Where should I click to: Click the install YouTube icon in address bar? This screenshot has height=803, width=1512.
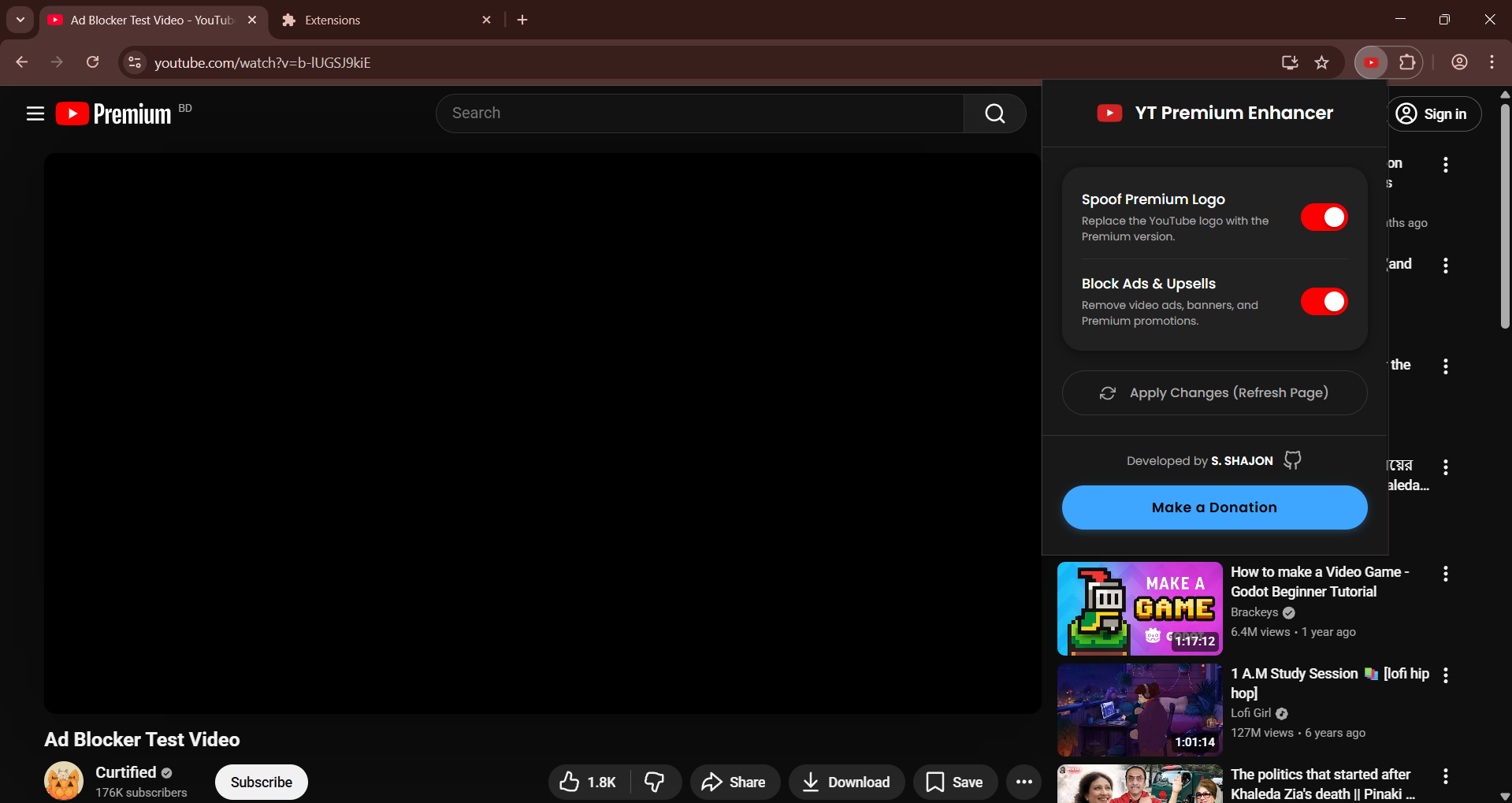[x=1289, y=62]
